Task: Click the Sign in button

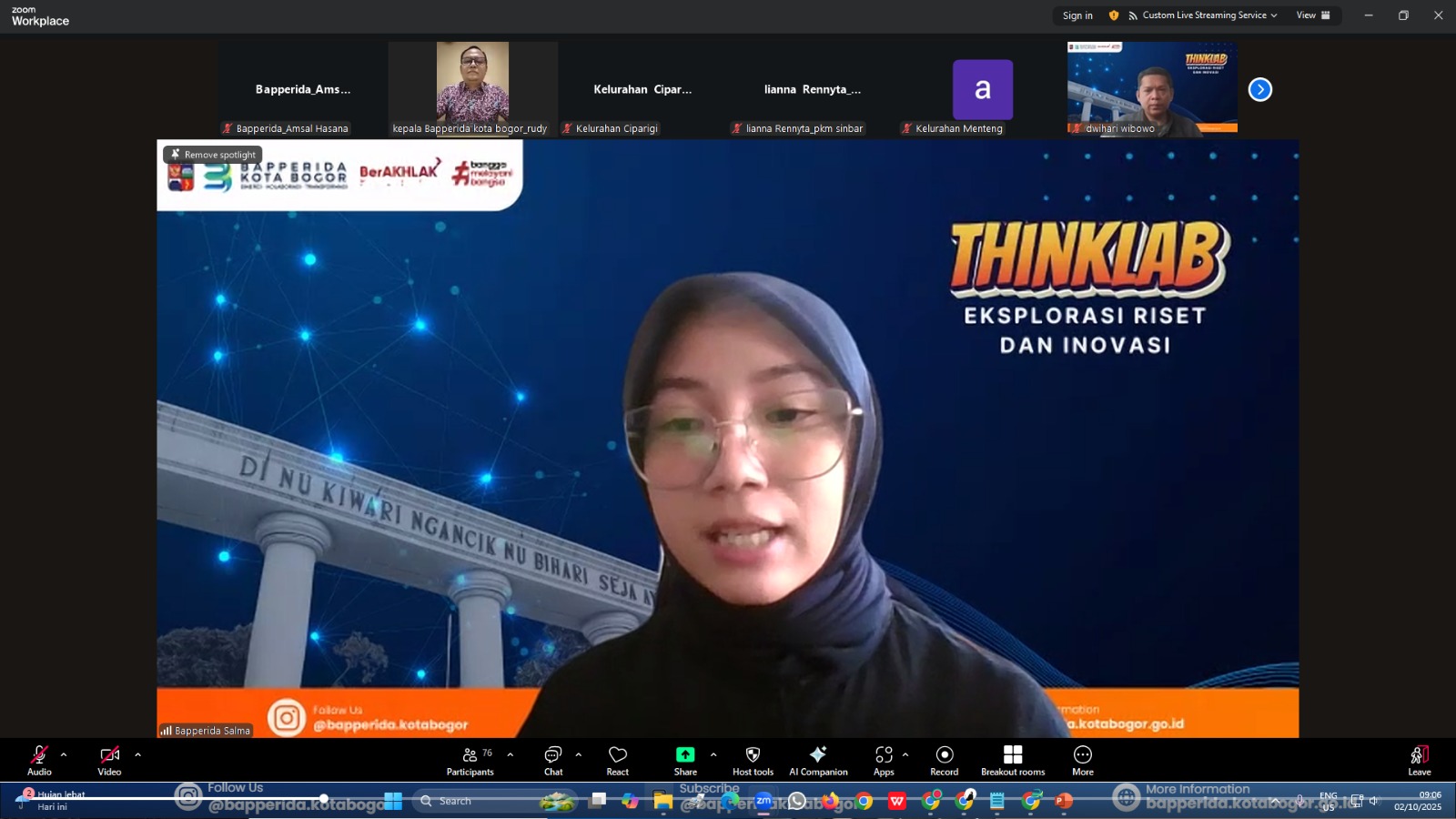Action: pyautogui.click(x=1077, y=15)
